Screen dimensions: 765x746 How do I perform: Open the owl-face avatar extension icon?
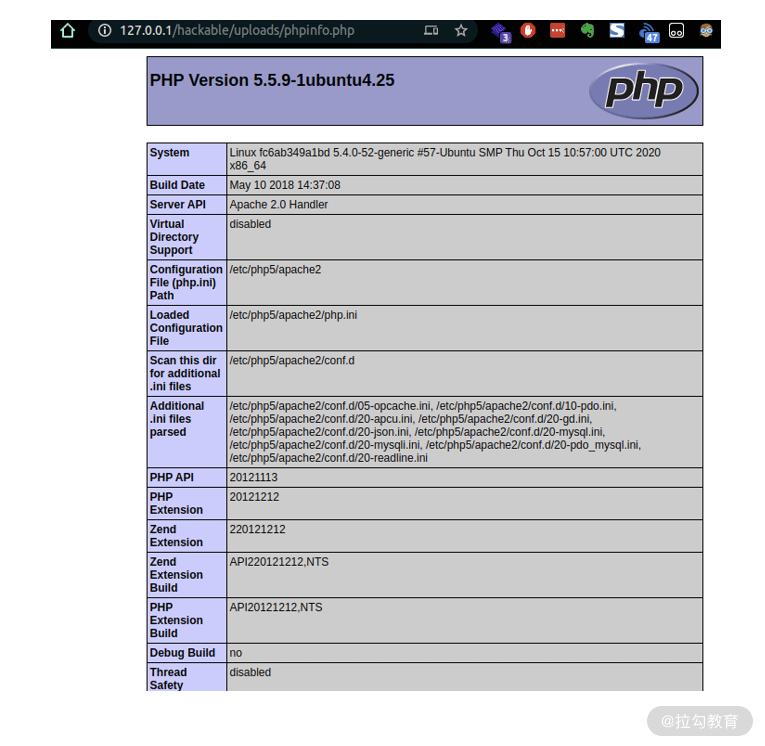tap(706, 31)
